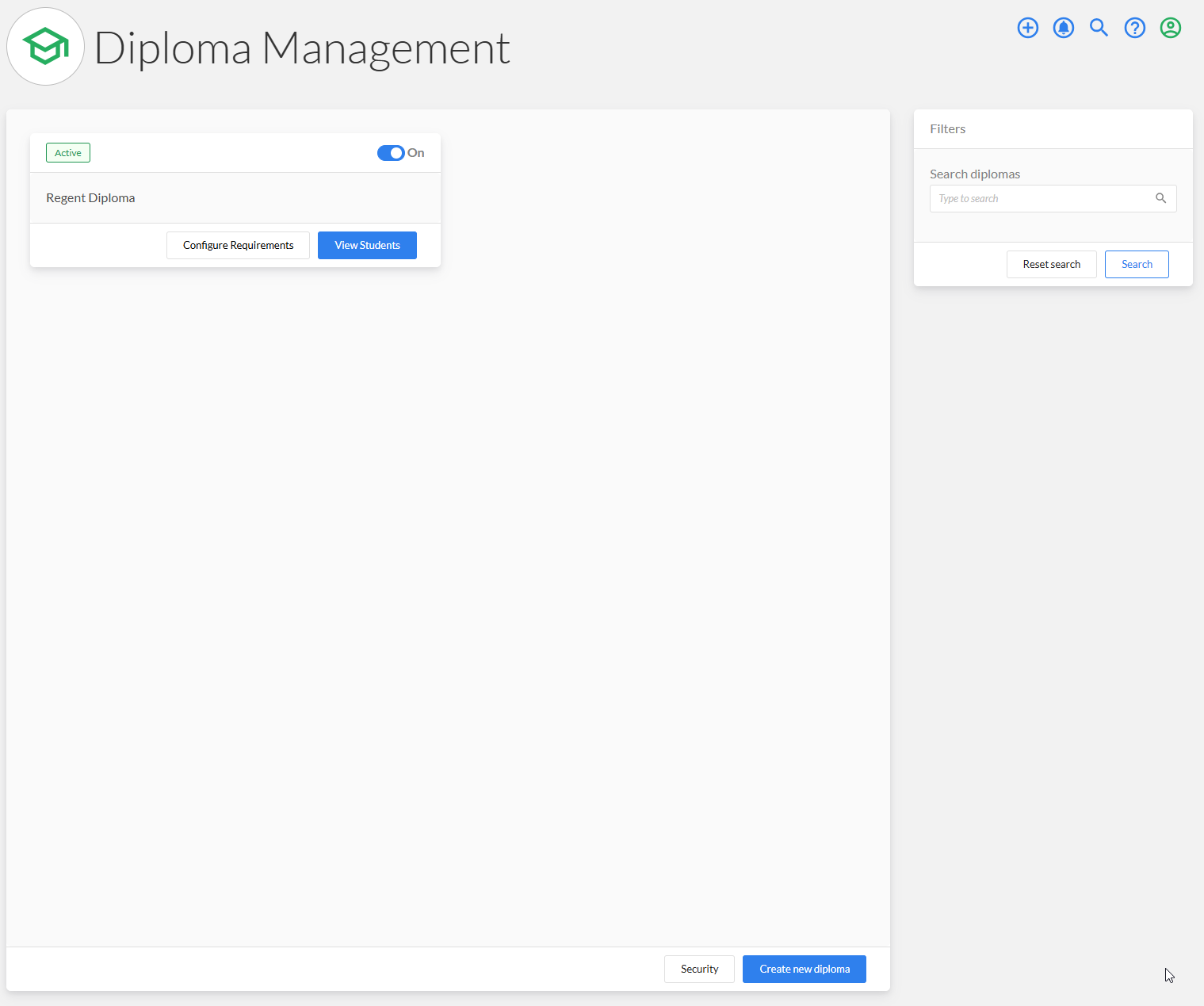
Task: Click the graduation cap logo icon
Action: click(45, 47)
